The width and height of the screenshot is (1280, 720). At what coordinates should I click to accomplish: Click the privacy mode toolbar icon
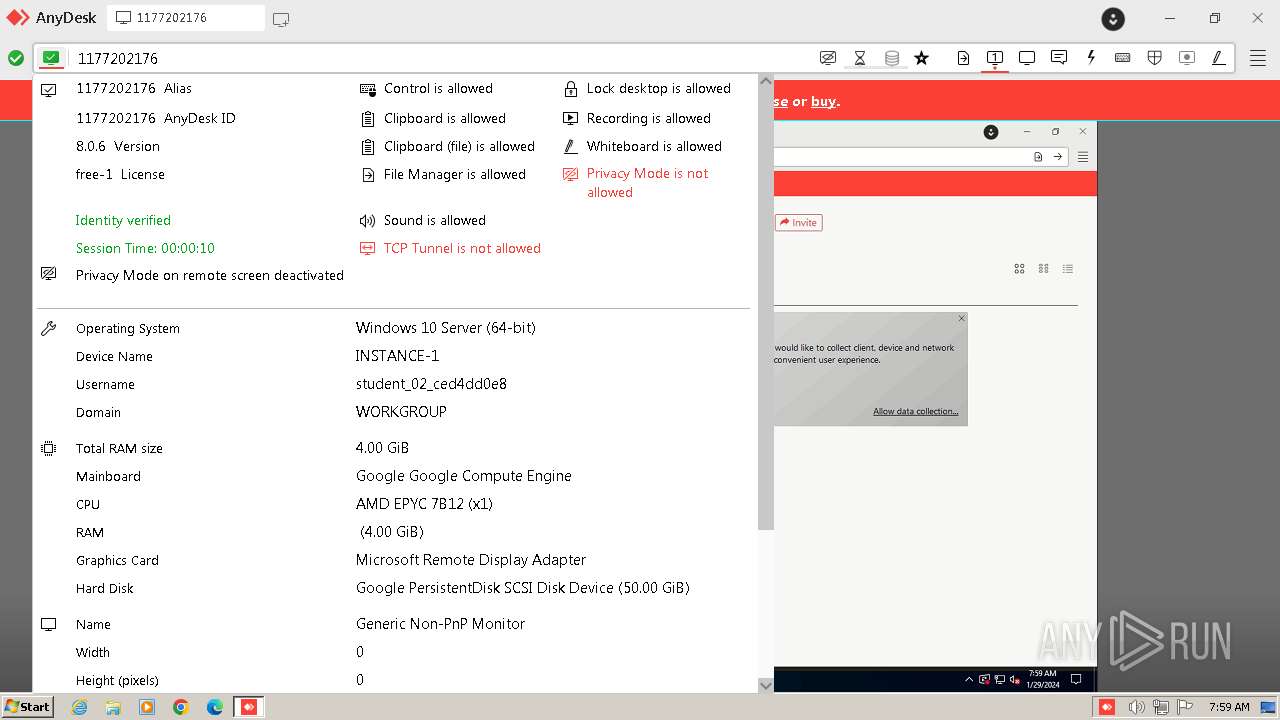[828, 58]
